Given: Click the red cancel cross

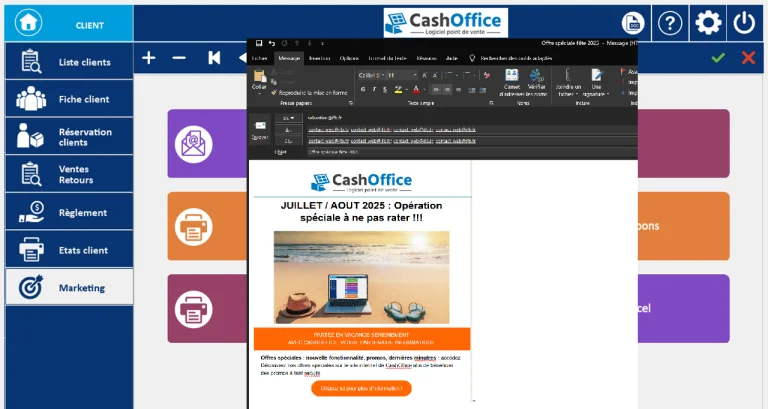Looking at the screenshot, I should pyautogui.click(x=747, y=58).
